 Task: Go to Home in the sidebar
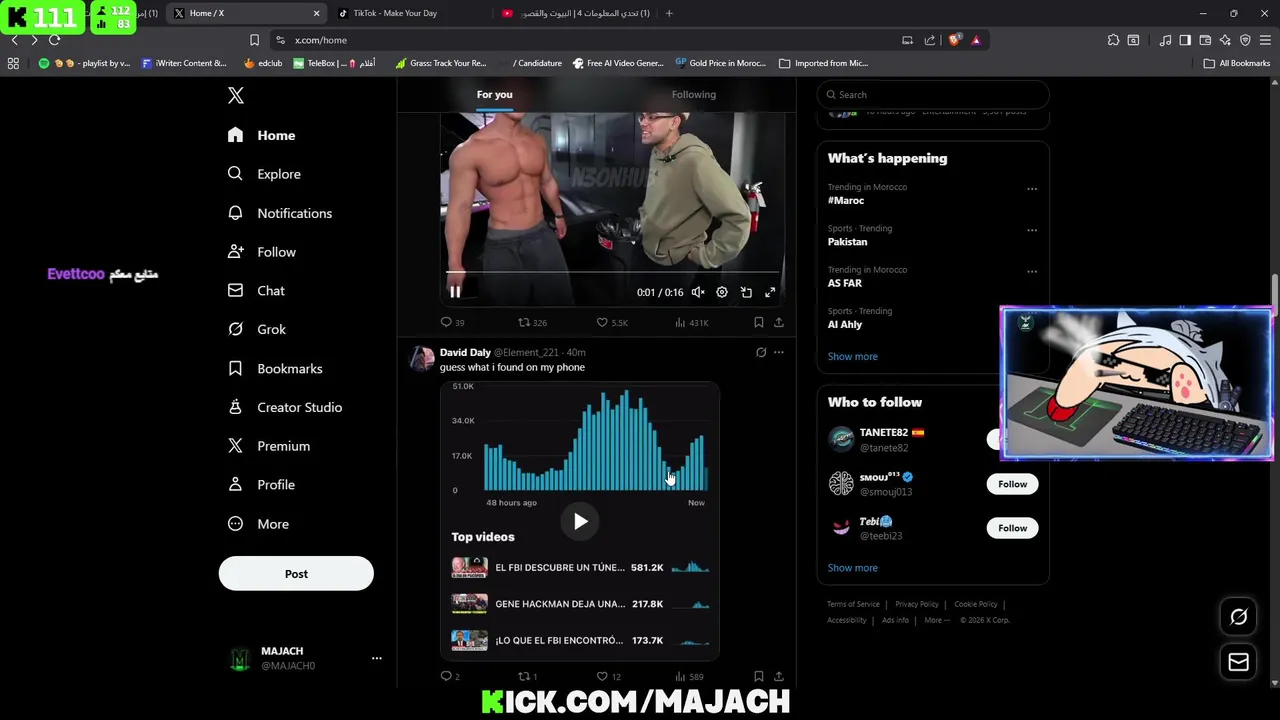point(261,135)
